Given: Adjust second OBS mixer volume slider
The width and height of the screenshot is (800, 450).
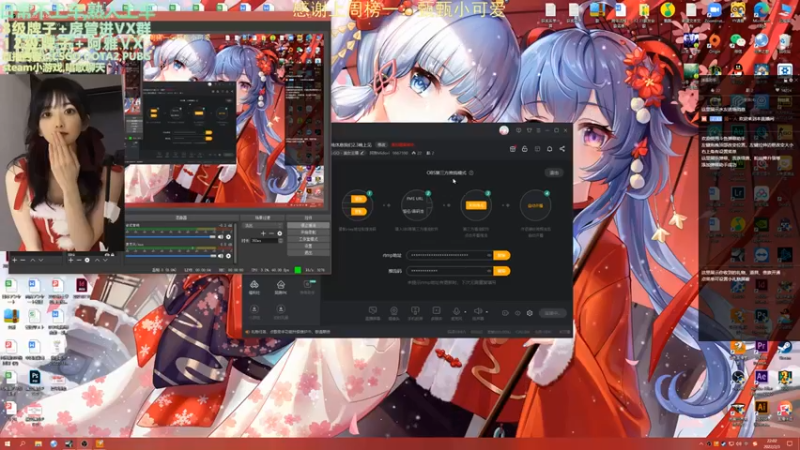Looking at the screenshot, I should pyautogui.click(x=171, y=256).
